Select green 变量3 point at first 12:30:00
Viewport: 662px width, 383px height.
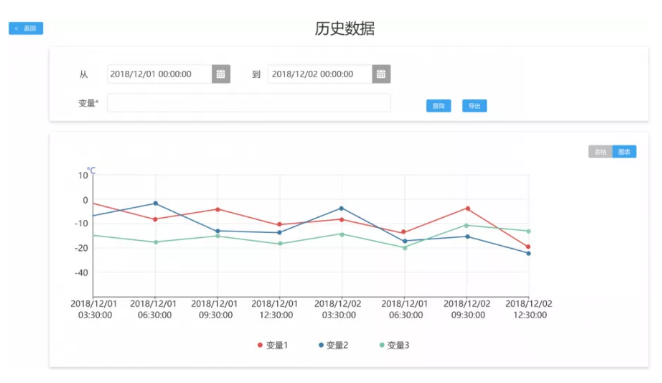click(280, 244)
